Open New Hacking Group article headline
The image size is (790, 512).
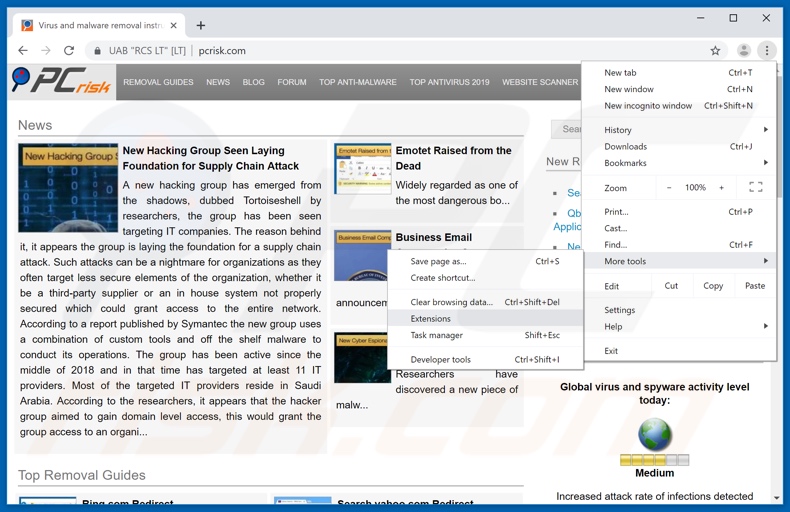pos(211,158)
